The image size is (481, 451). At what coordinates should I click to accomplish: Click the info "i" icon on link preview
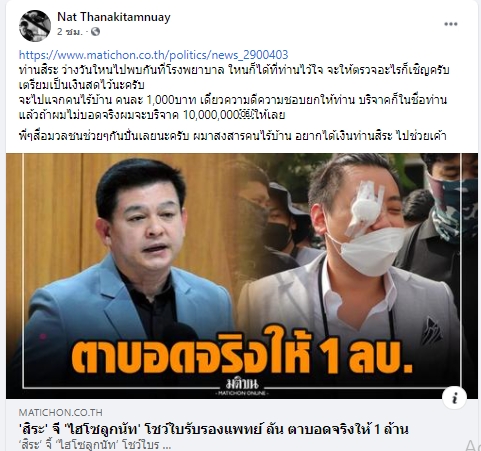pyautogui.click(x=454, y=398)
